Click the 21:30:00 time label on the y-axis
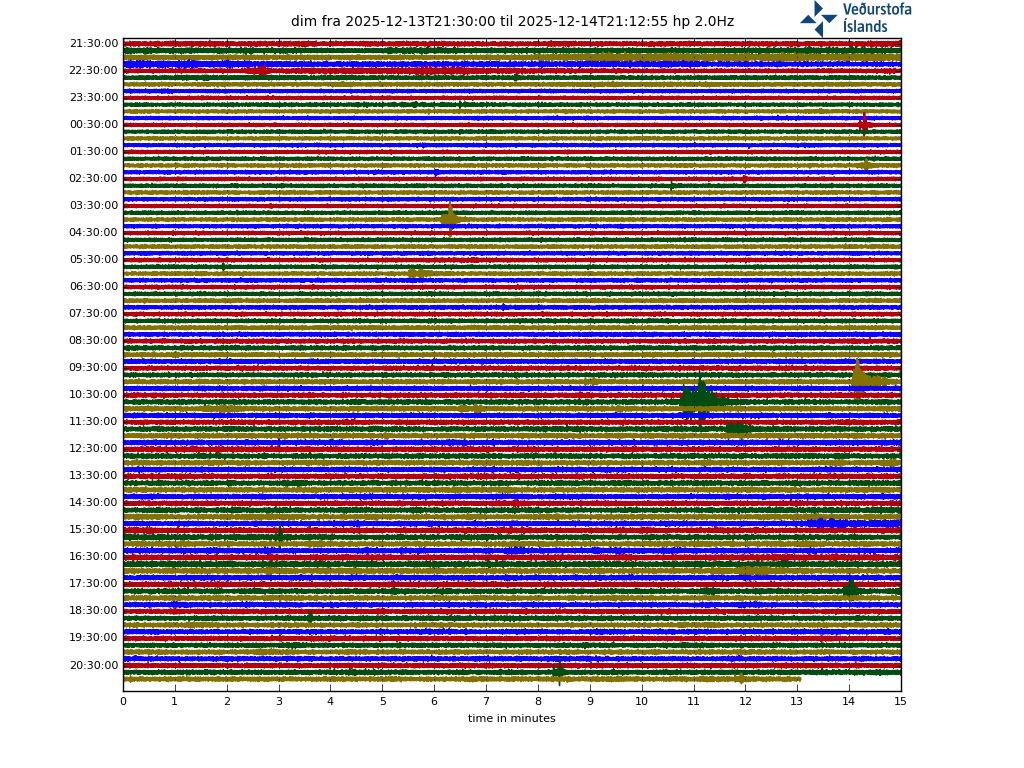Viewport: 1024px width, 768px height. coord(94,44)
